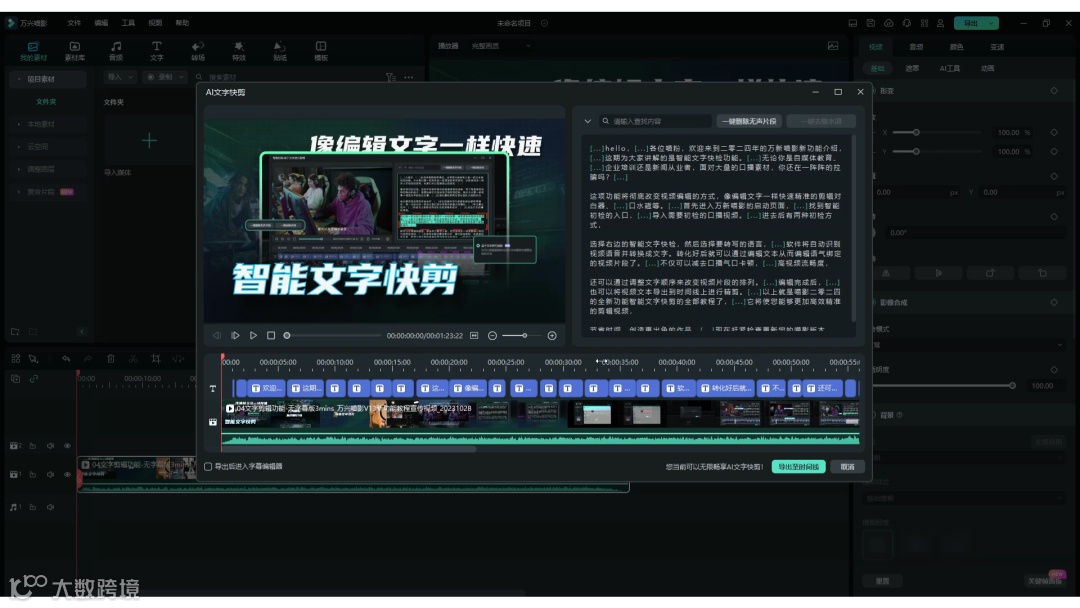
Task: Toggle visibility of the first timeline track
Action: (67, 445)
